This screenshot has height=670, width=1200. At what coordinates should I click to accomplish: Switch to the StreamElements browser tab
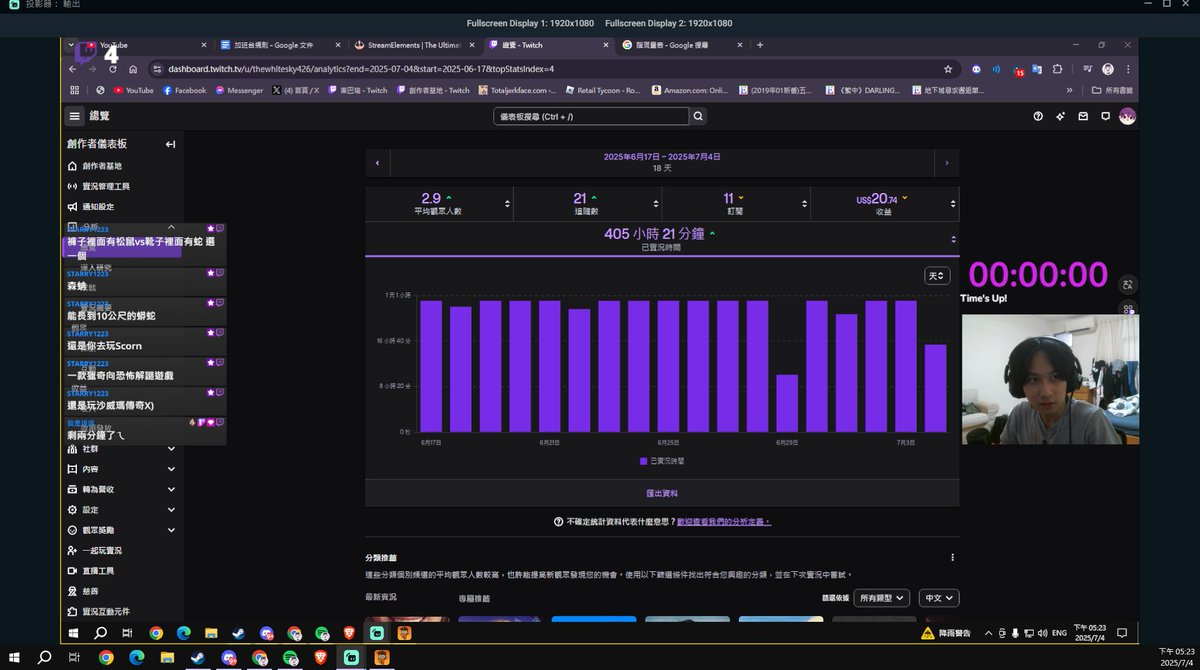coord(414,45)
